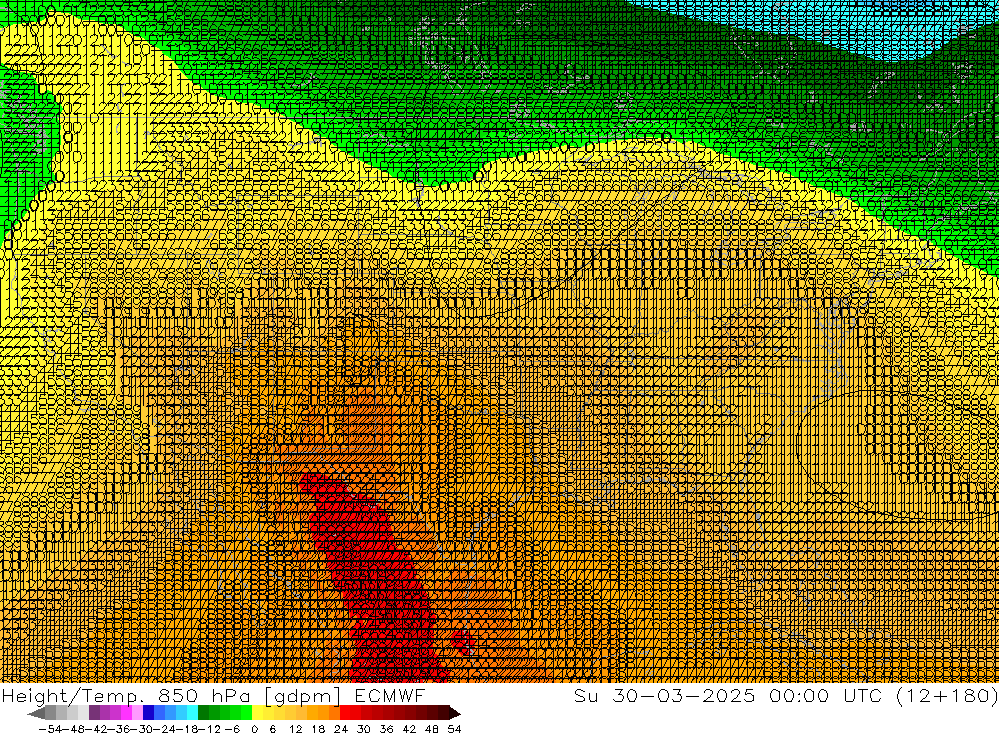This screenshot has height=733, width=1000.
Task: Pick the bright yellow legend swatch above 0
Action: coord(258,713)
